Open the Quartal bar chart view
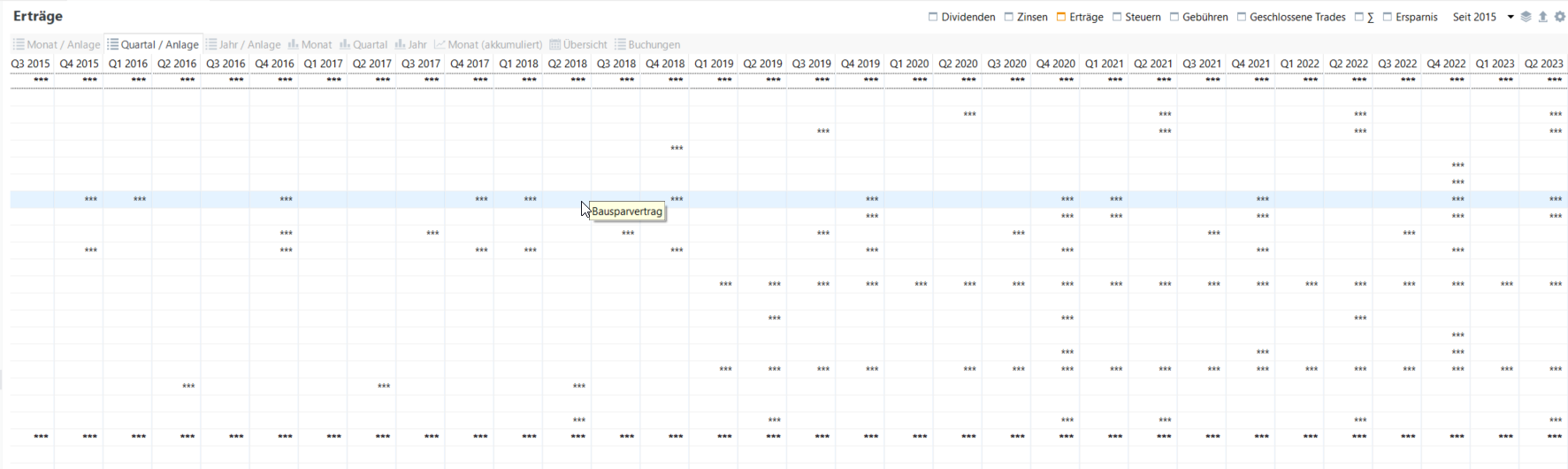The image size is (1568, 469). [363, 44]
